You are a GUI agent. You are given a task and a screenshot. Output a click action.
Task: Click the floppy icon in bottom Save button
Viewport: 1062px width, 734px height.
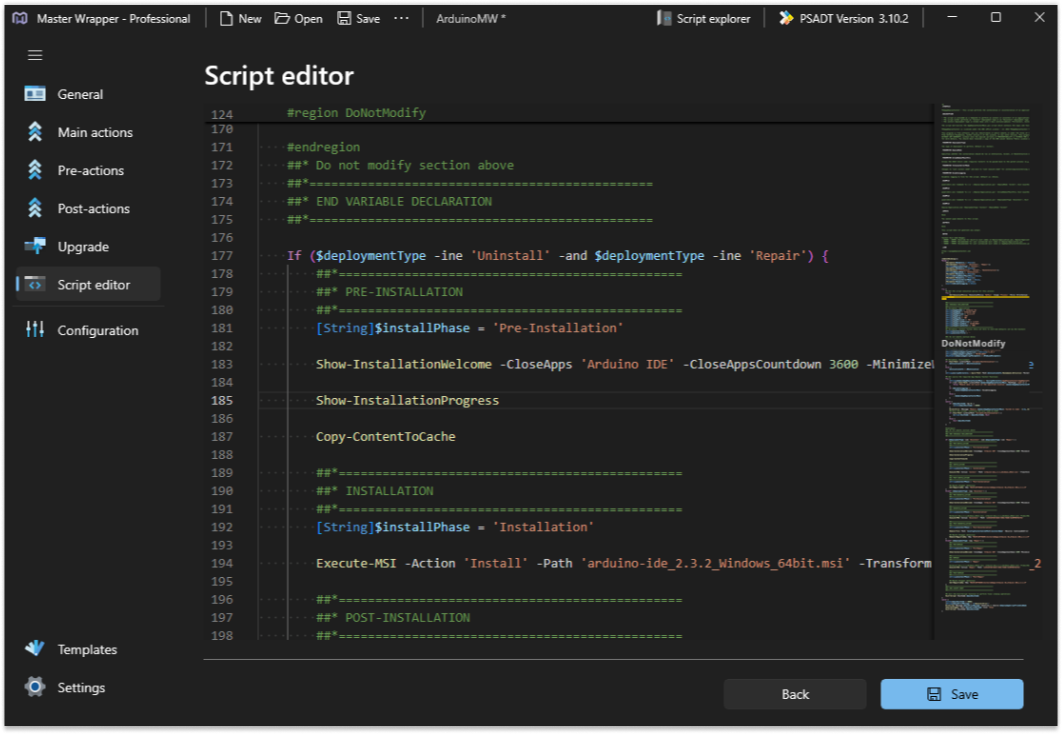click(934, 694)
